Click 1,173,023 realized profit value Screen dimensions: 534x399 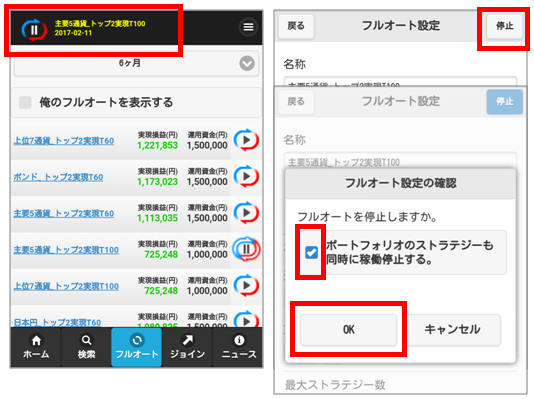coord(157,182)
